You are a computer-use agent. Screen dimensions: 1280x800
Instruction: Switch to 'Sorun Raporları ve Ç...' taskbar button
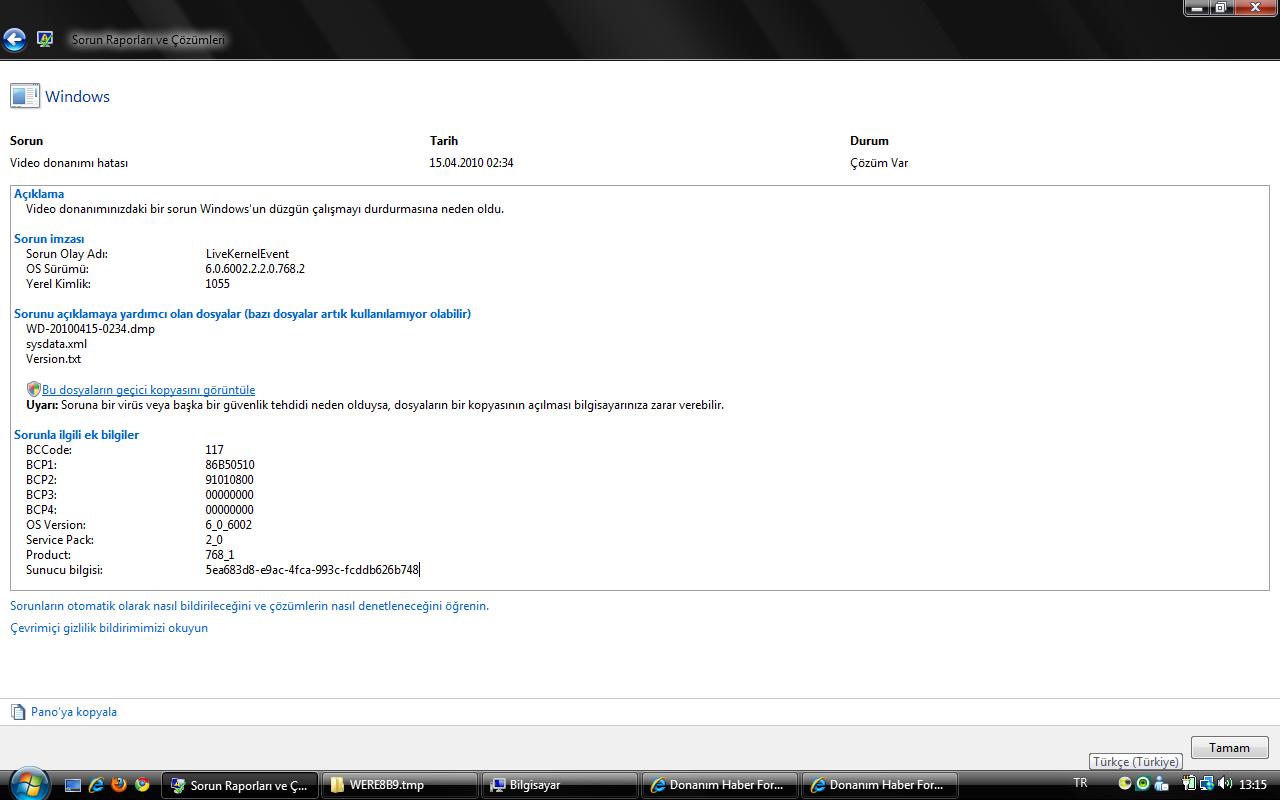240,785
